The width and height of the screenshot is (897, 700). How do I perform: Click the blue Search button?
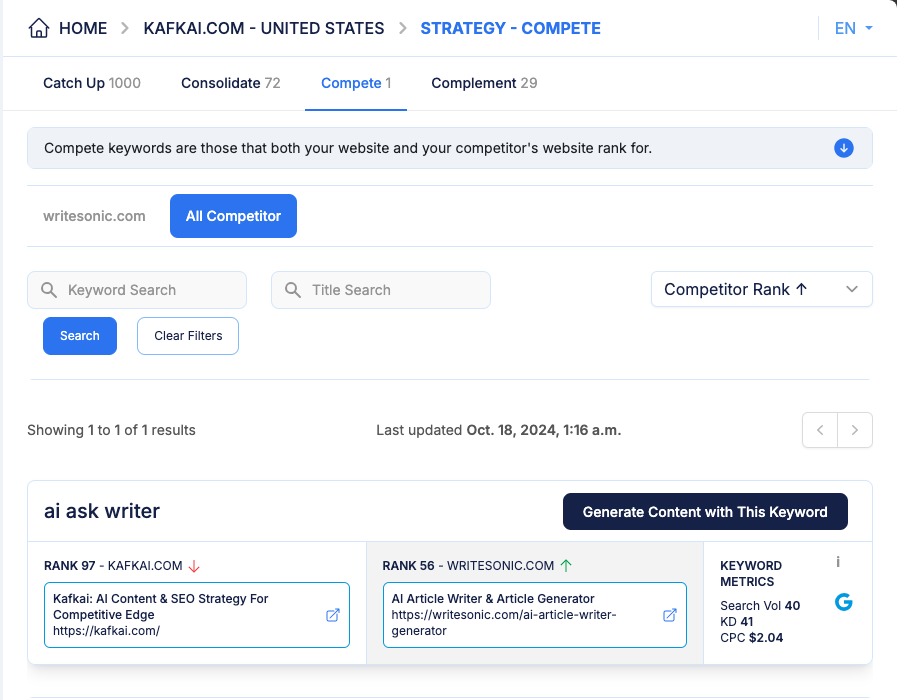click(80, 336)
